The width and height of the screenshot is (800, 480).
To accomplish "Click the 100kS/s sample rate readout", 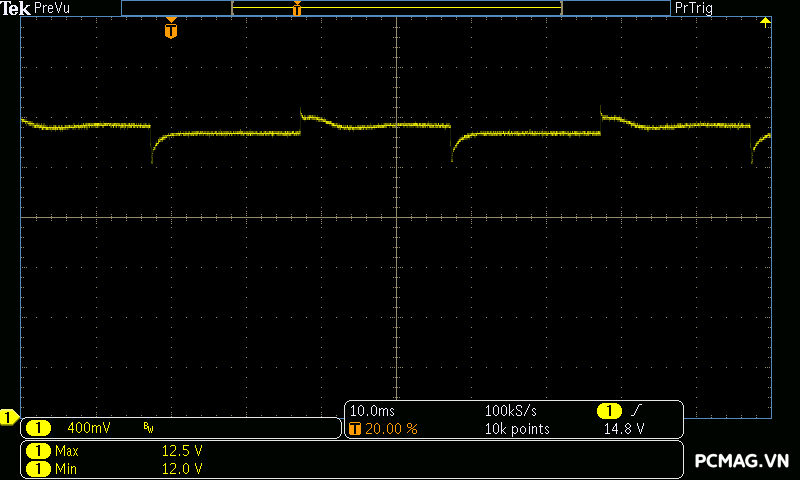I will point(512,411).
